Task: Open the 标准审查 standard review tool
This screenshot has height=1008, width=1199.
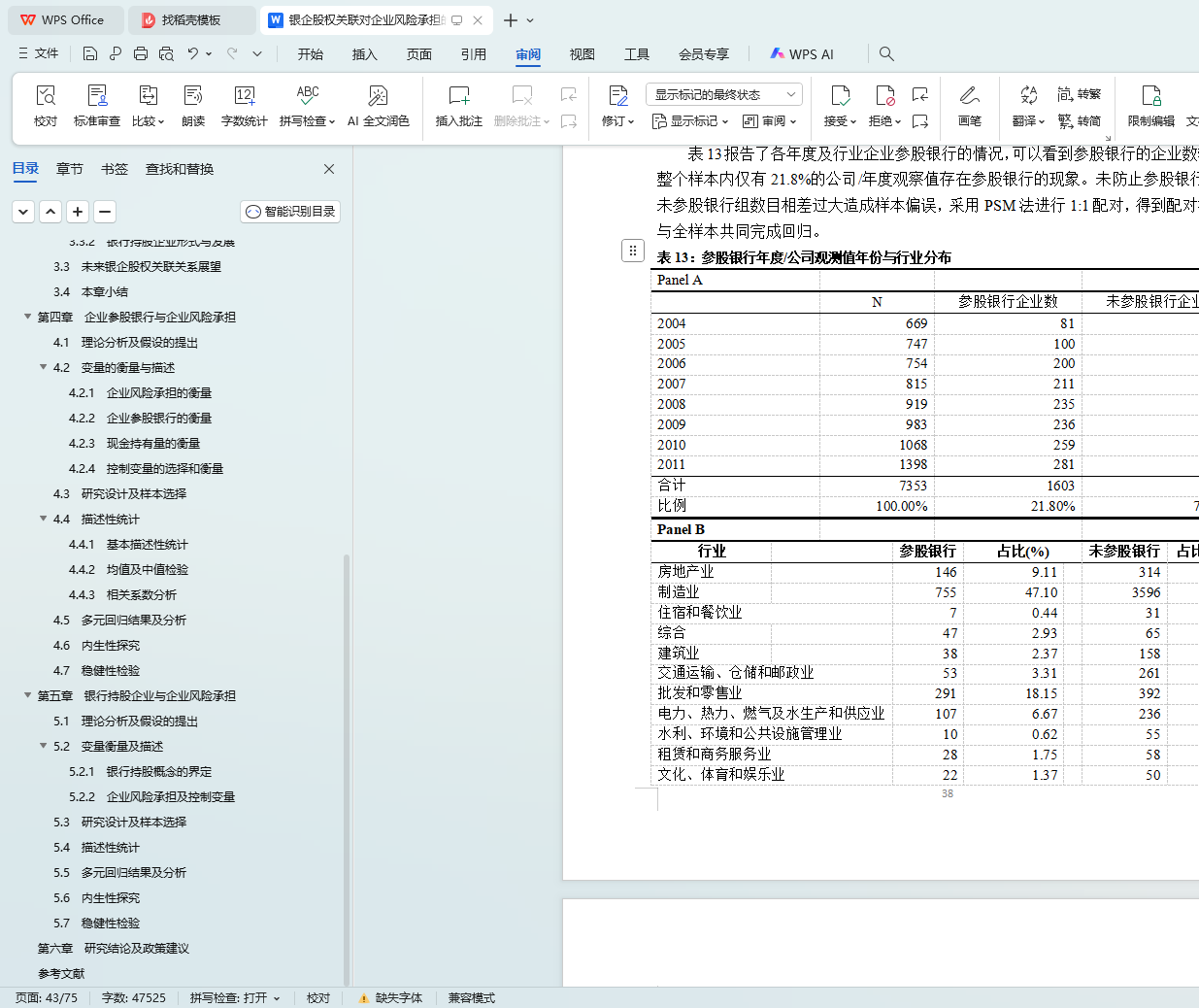Action: tap(97, 106)
